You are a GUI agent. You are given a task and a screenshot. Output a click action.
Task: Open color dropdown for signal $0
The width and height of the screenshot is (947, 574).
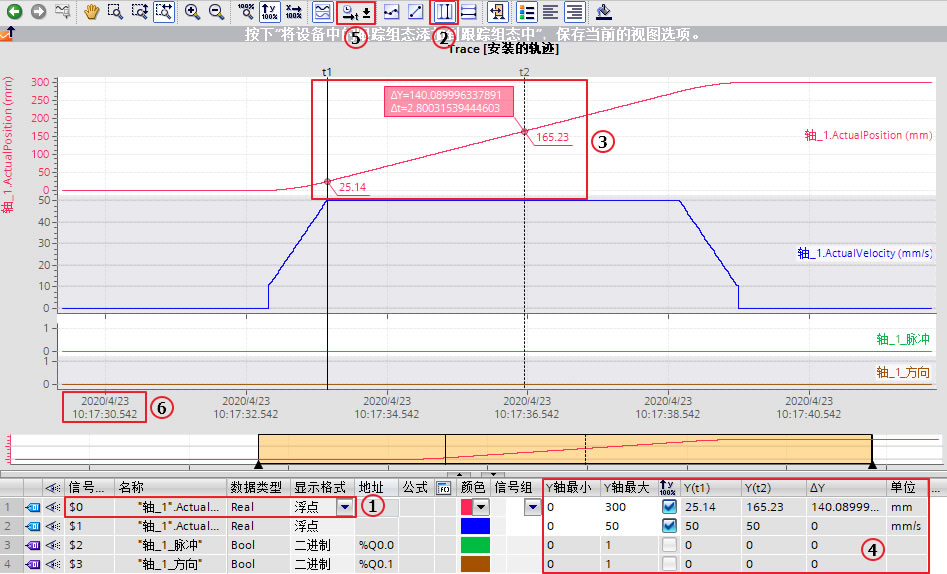tap(481, 507)
